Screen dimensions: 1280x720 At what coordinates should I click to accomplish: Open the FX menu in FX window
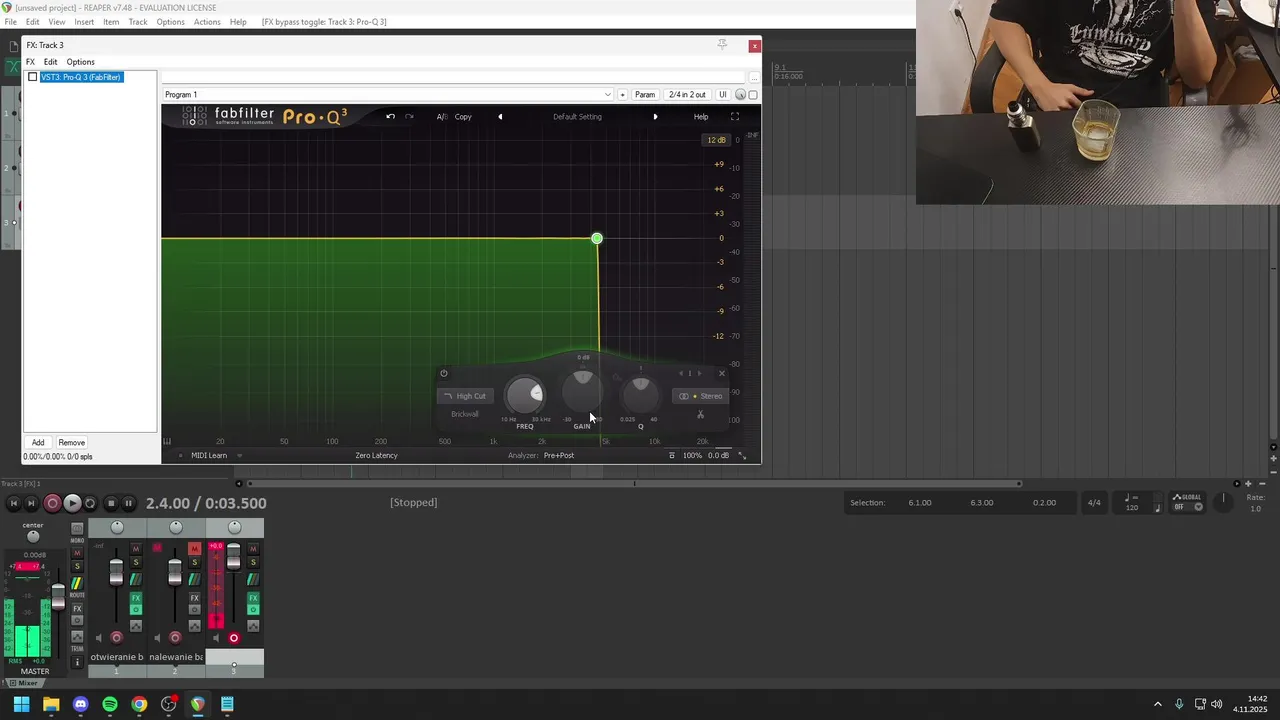30,62
